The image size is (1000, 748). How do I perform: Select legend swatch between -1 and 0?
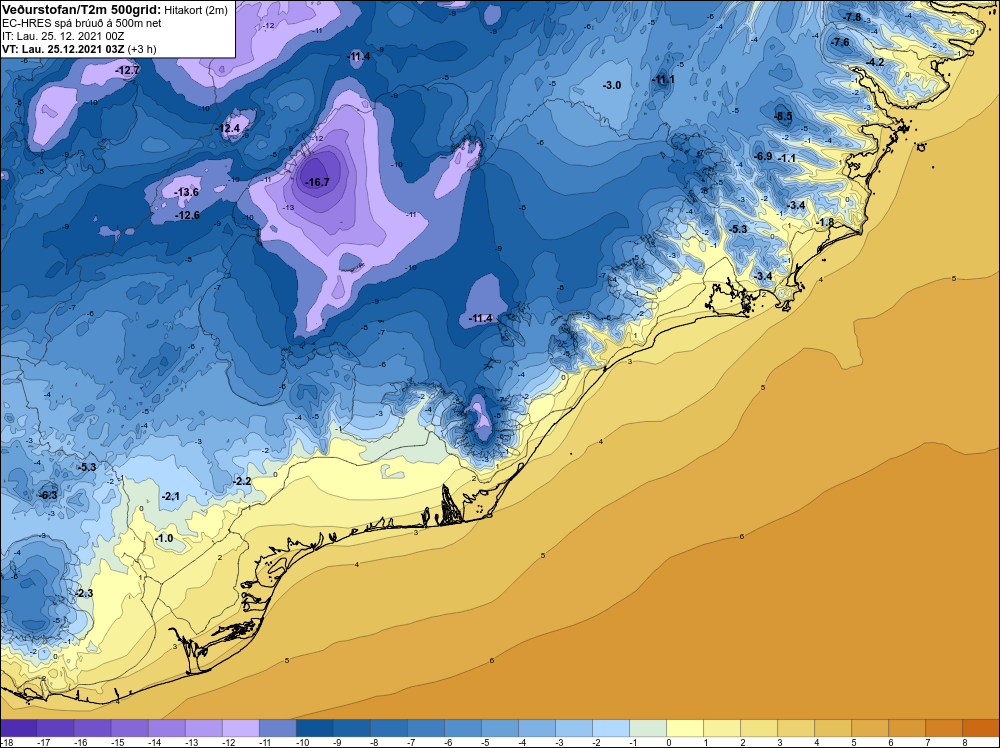648,728
